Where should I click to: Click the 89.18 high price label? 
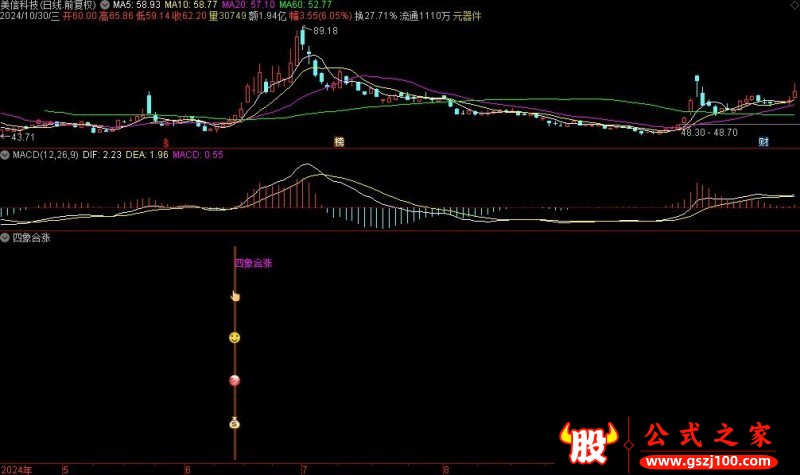pyautogui.click(x=325, y=31)
